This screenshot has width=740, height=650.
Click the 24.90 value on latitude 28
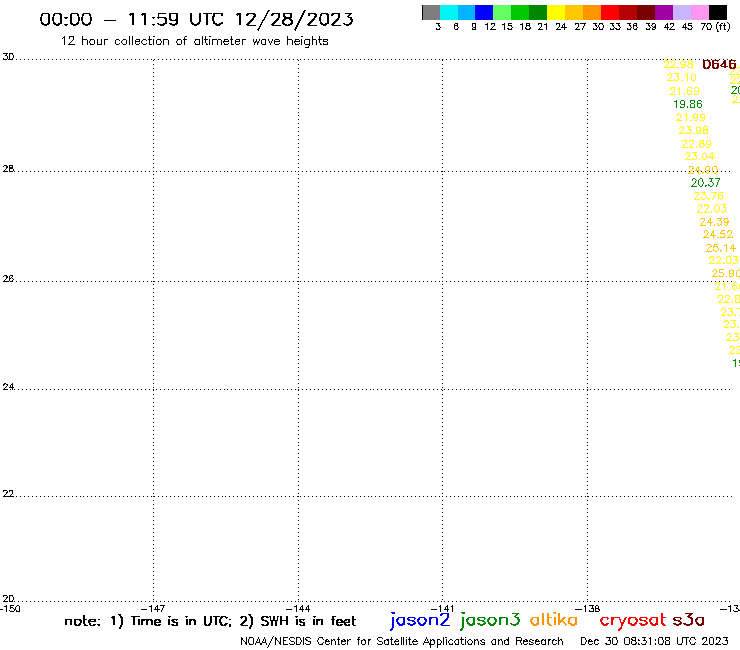tap(703, 170)
